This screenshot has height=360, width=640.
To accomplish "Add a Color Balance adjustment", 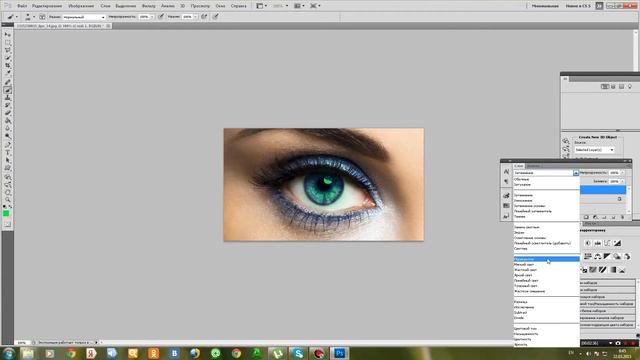I will (598, 256).
